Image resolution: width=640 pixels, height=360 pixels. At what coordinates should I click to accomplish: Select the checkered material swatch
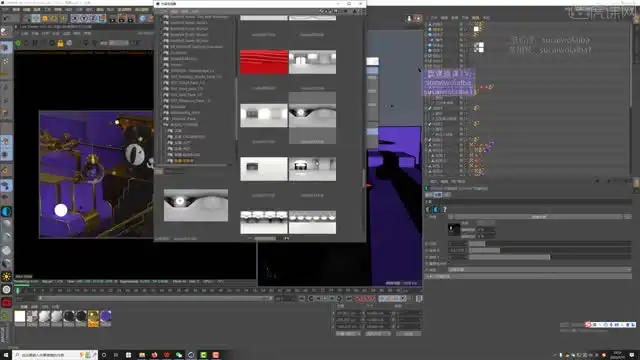coord(32,317)
